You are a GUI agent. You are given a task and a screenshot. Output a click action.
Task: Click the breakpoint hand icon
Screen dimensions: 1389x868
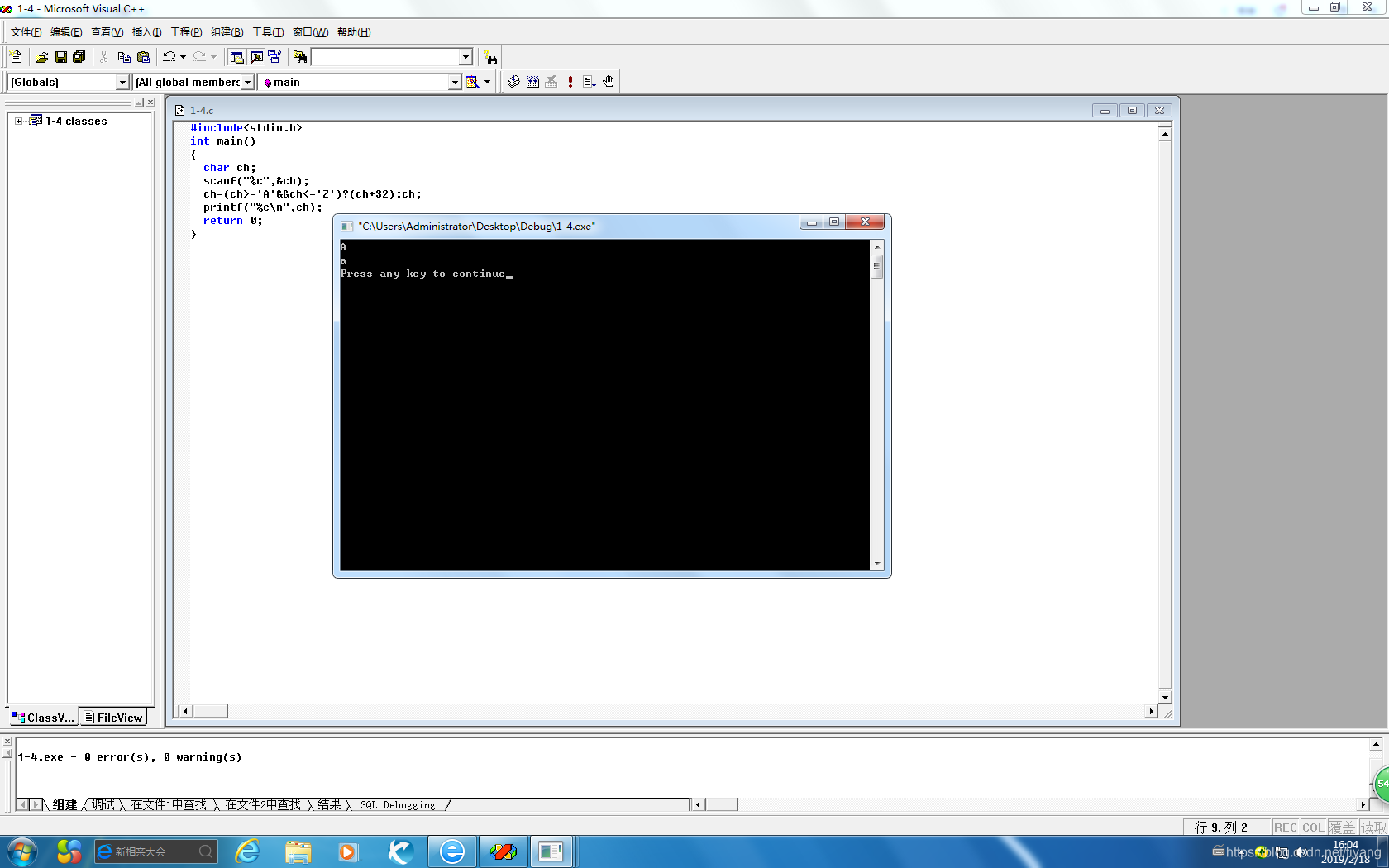609,82
